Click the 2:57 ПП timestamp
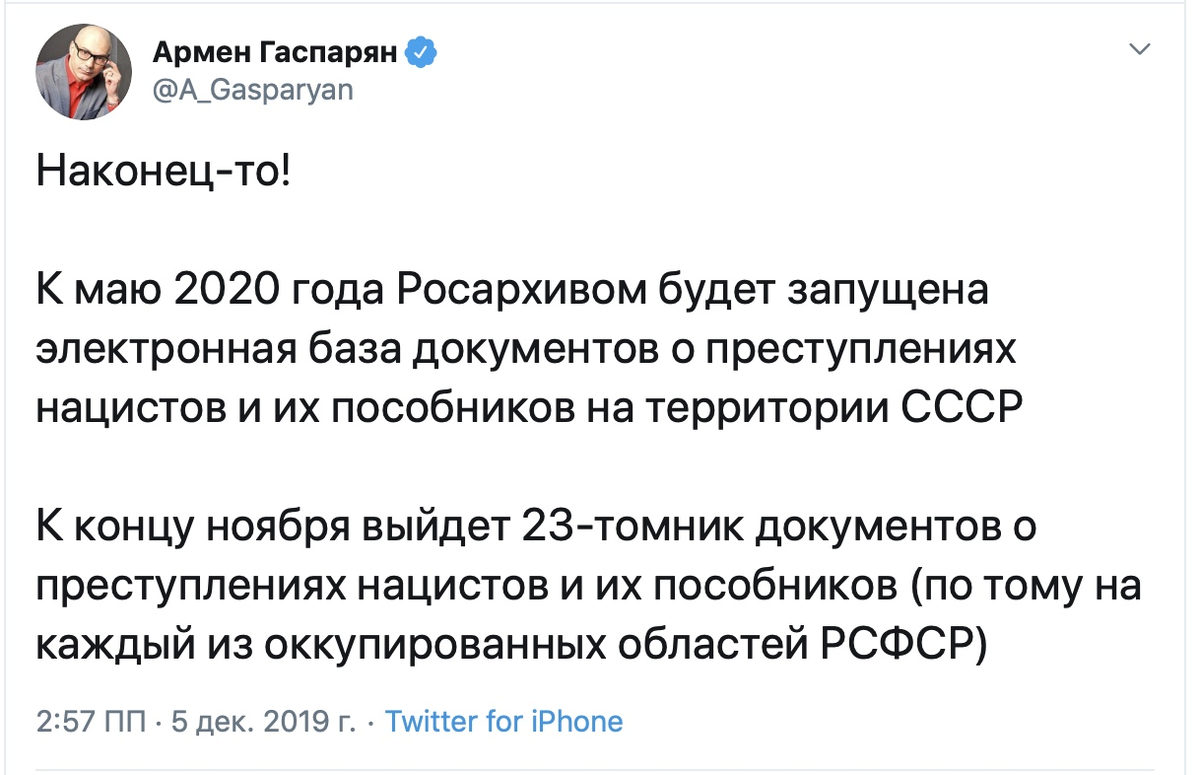Viewport: 1200px width, 775px height. click(91, 721)
